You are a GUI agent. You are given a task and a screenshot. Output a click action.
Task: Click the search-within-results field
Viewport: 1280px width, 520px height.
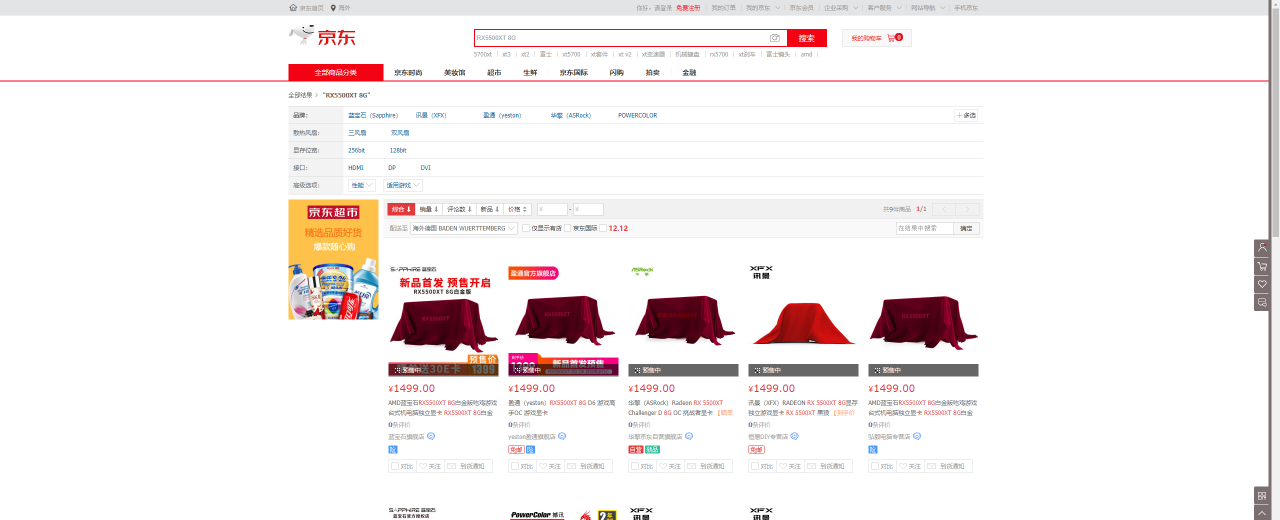925,228
